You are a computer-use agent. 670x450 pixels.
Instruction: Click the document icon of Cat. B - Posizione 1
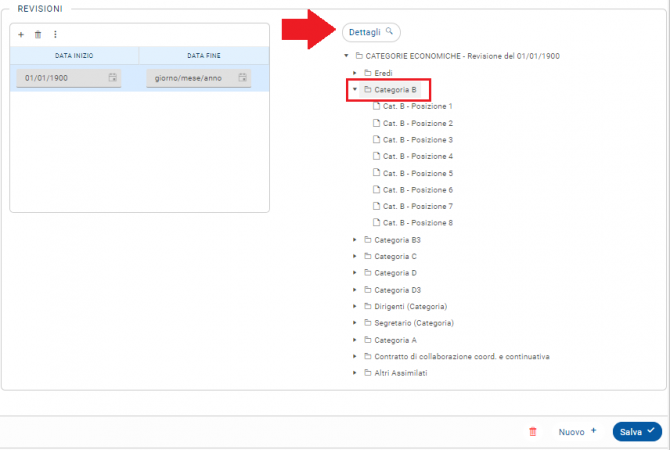(x=376, y=106)
